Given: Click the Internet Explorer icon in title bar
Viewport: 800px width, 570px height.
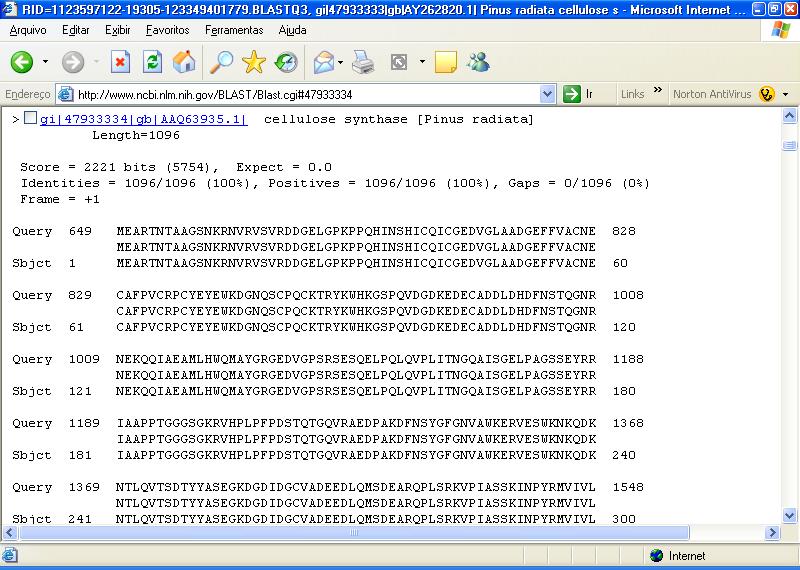Looking at the screenshot, I should [x=10, y=9].
